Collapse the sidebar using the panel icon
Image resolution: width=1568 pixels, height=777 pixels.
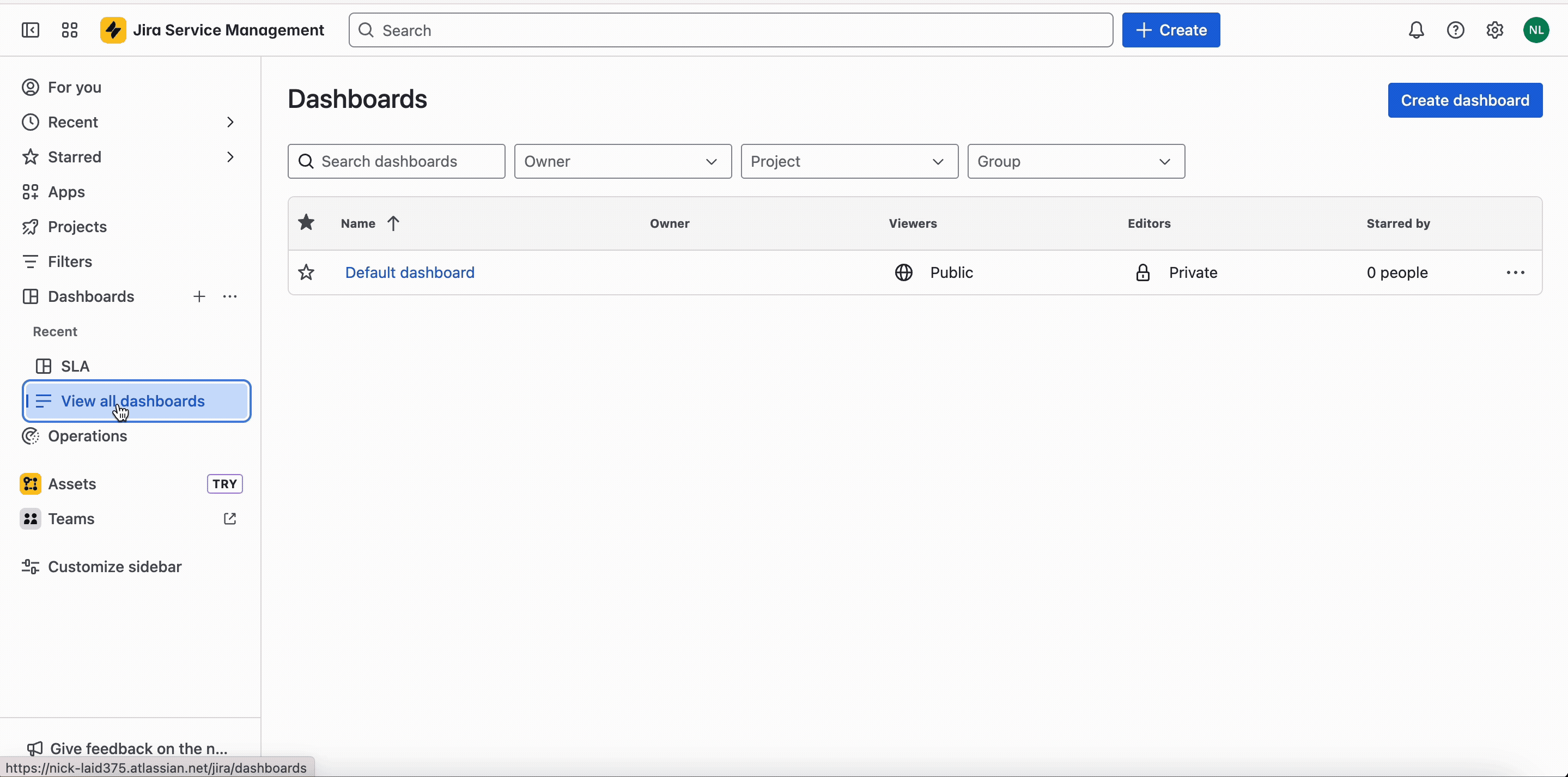tap(30, 30)
